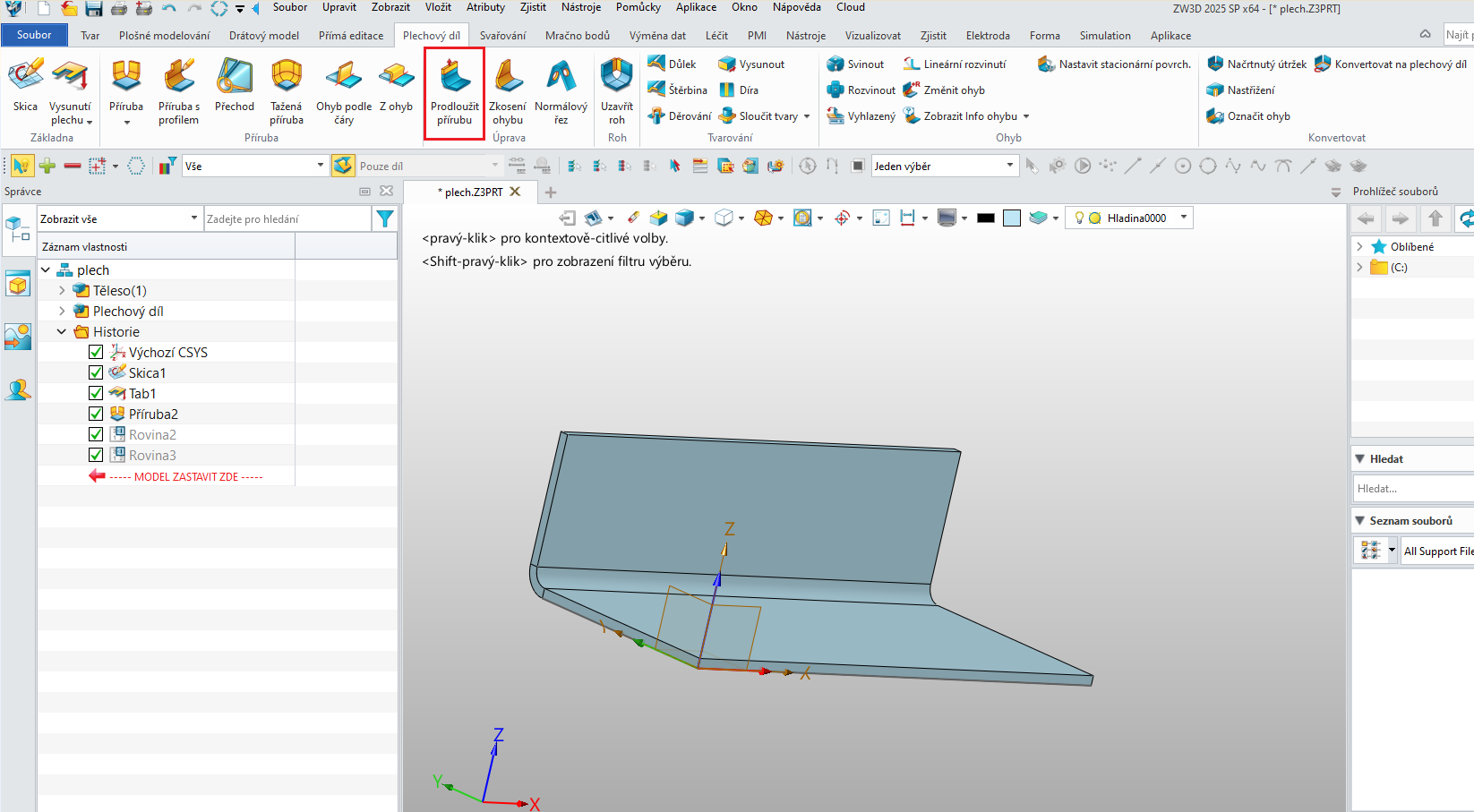Toggle the Rovina2 checkbox
Screen dimensions: 1474x812
click(x=96, y=434)
